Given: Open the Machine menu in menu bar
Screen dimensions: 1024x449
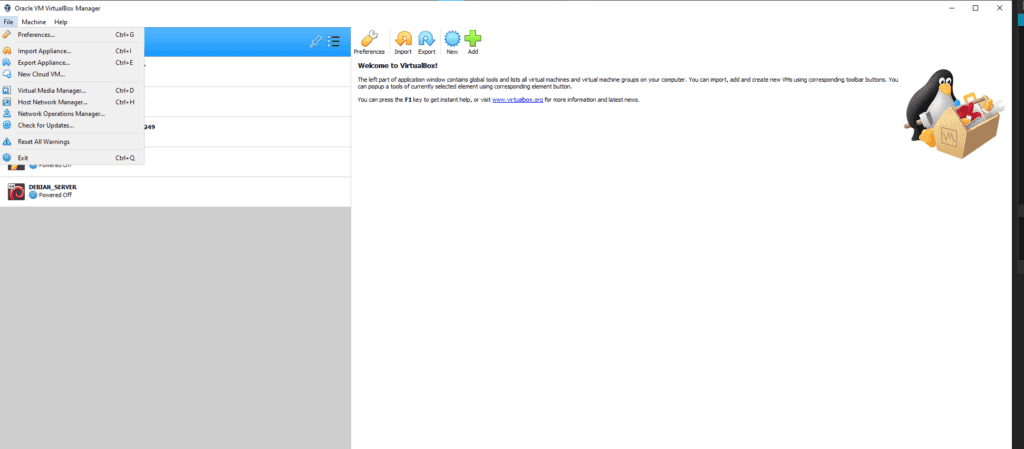Looking at the screenshot, I should tap(33, 21).
